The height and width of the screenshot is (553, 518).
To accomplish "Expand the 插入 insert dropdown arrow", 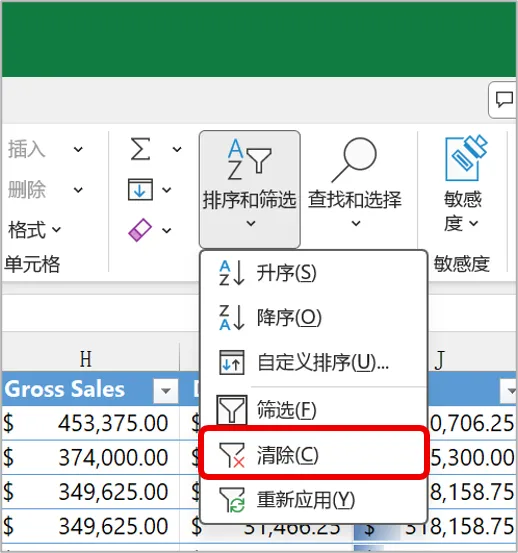I will [x=78, y=149].
